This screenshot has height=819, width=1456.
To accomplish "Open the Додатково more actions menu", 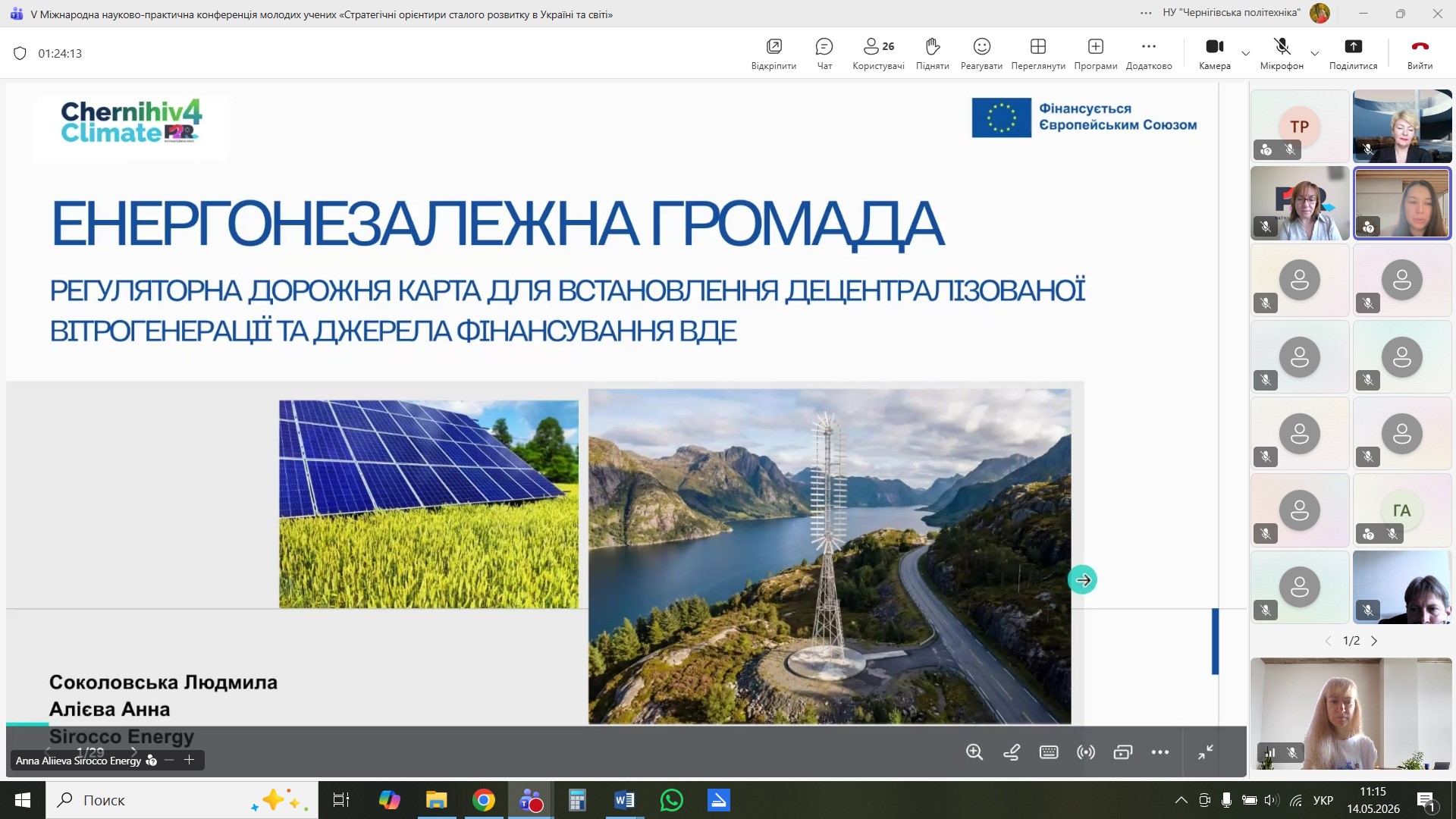I will (1149, 53).
